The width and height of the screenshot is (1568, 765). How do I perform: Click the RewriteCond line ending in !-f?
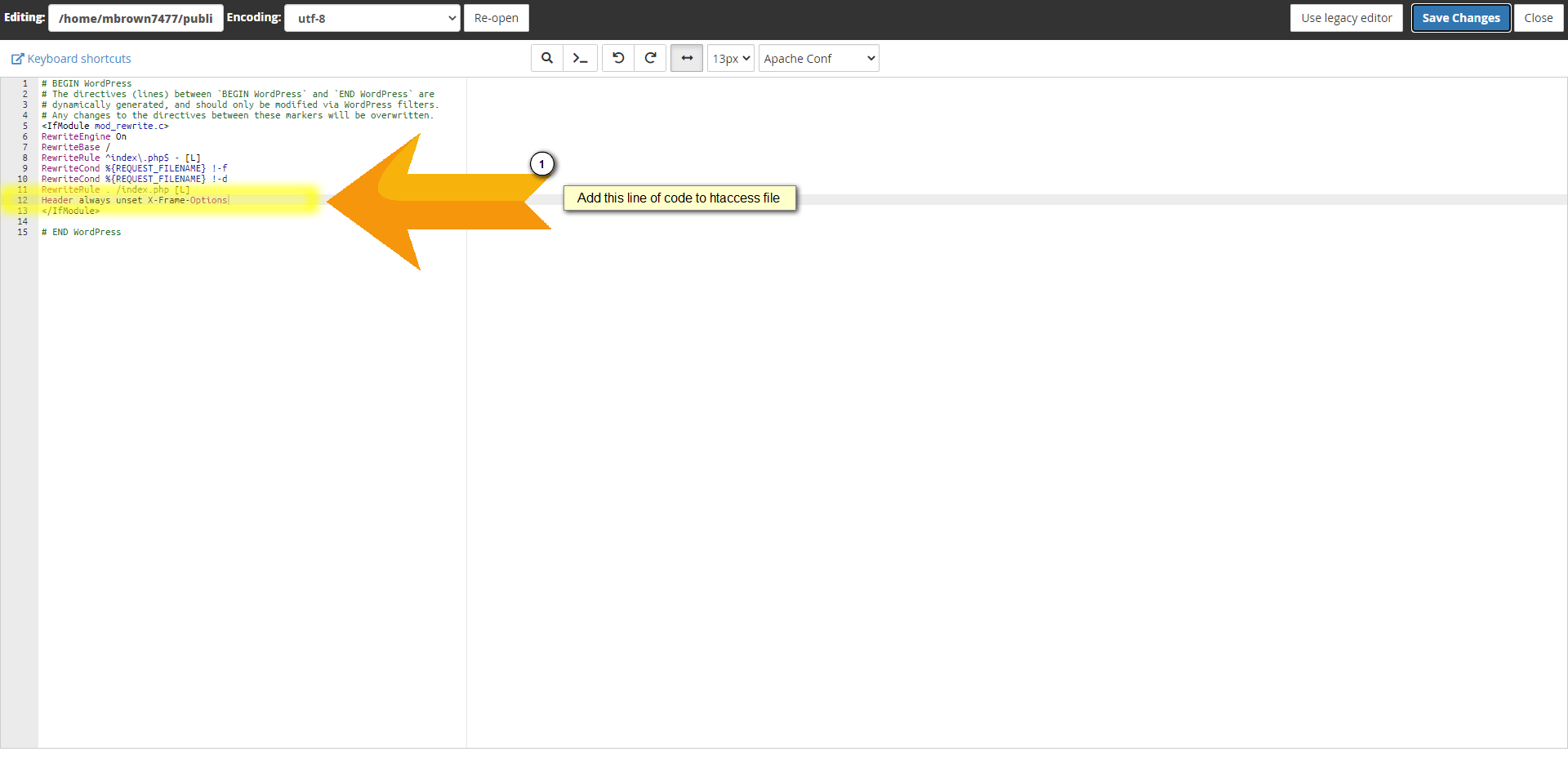point(135,168)
